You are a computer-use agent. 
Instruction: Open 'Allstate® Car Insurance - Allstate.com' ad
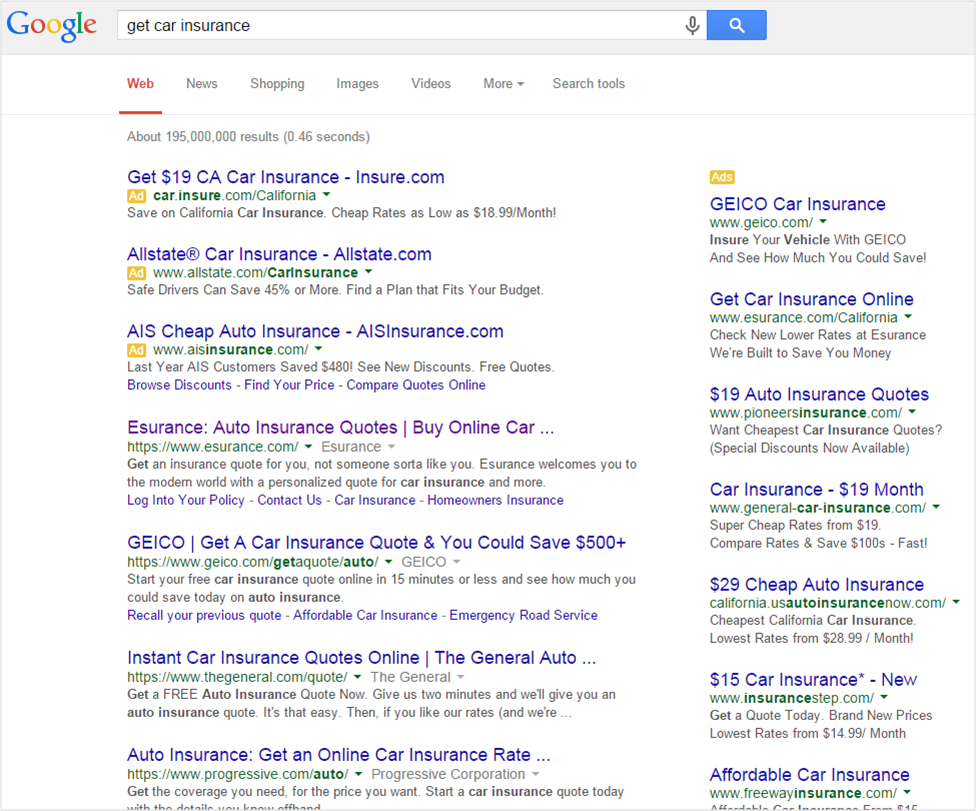pos(279,255)
